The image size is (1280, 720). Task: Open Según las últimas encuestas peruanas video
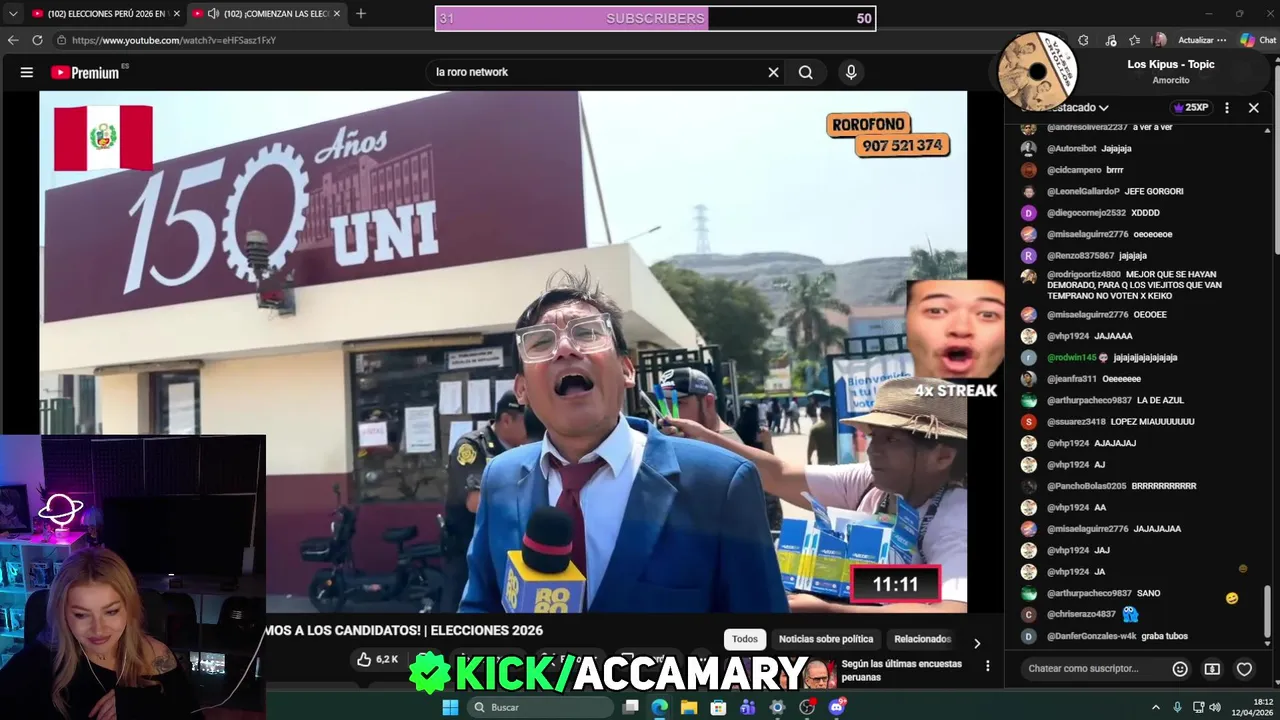[901, 670]
